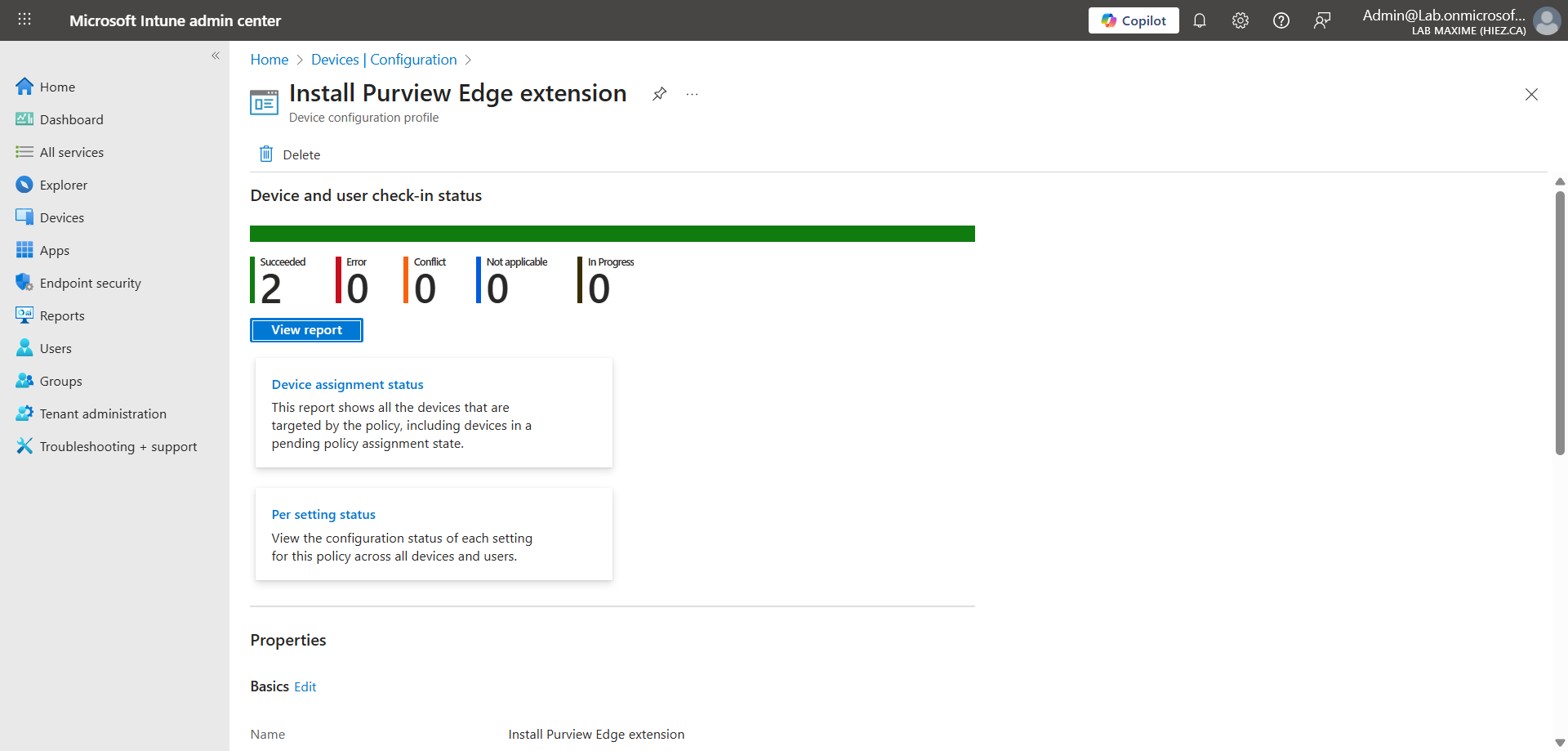Click the View report button

pyautogui.click(x=306, y=330)
